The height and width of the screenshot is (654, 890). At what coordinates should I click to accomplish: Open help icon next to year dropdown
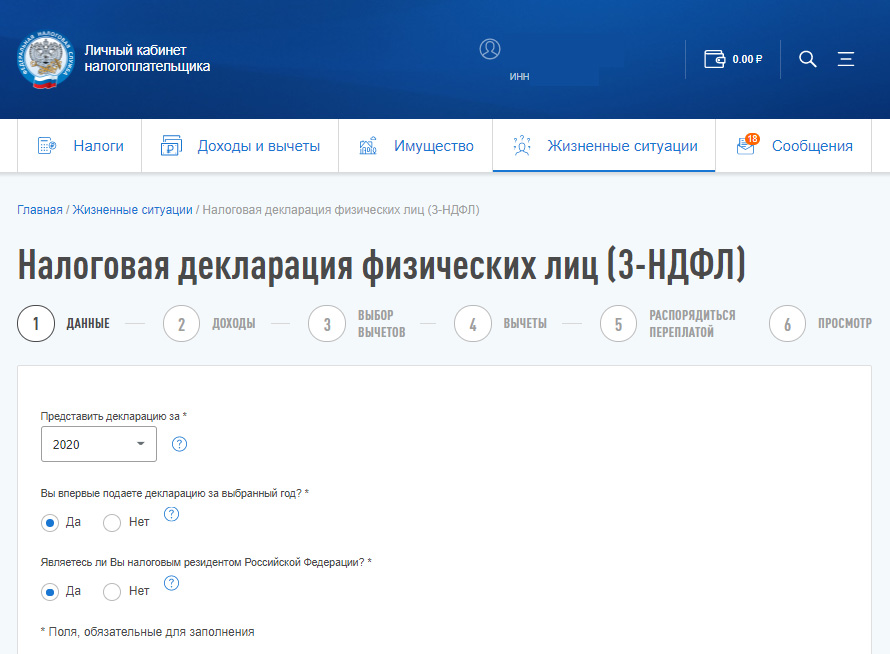coord(179,444)
